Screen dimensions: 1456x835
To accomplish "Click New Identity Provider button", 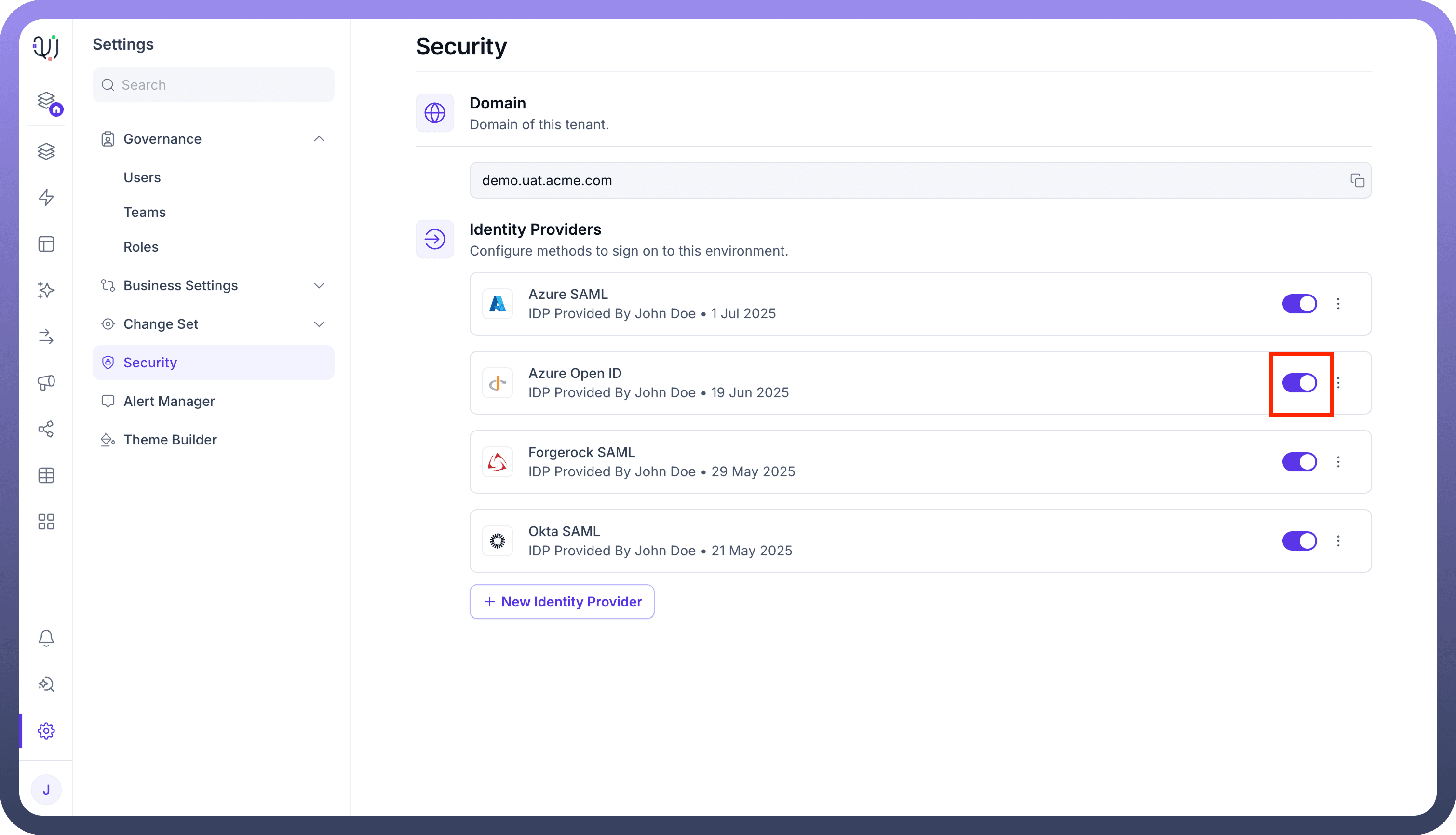I will pyautogui.click(x=561, y=602).
